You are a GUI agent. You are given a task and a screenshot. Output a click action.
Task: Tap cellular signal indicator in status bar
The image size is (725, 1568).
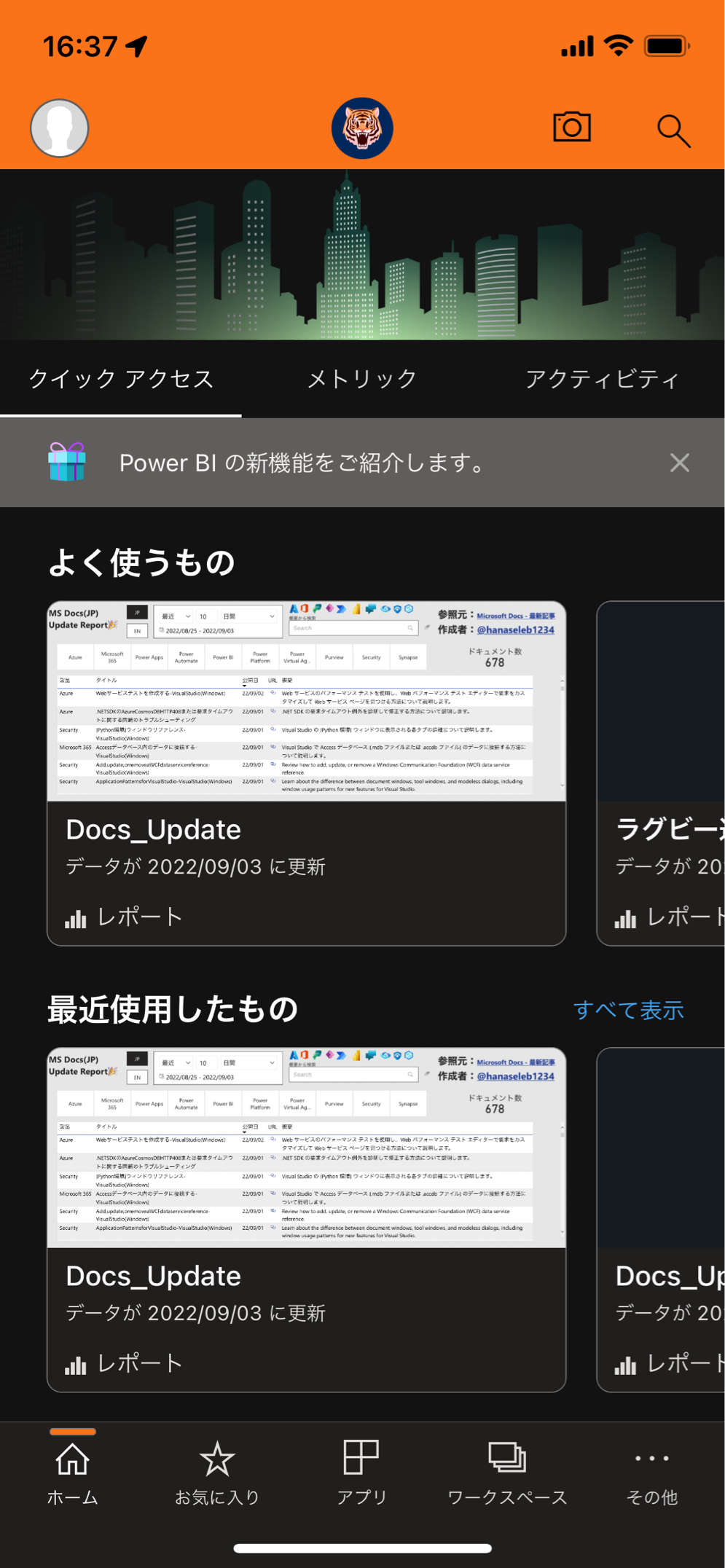[577, 47]
